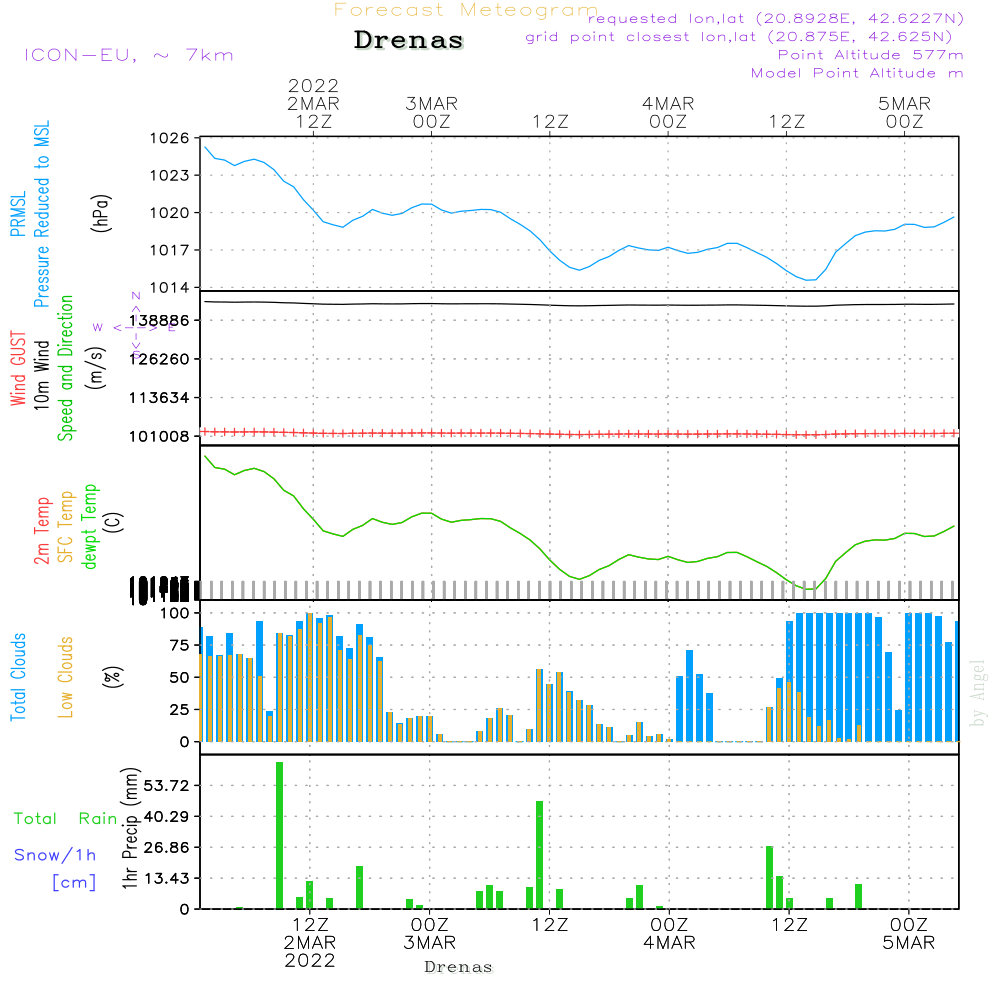
Task: Click the N-W-E-S wind direction compass
Action: pyautogui.click(x=135, y=327)
